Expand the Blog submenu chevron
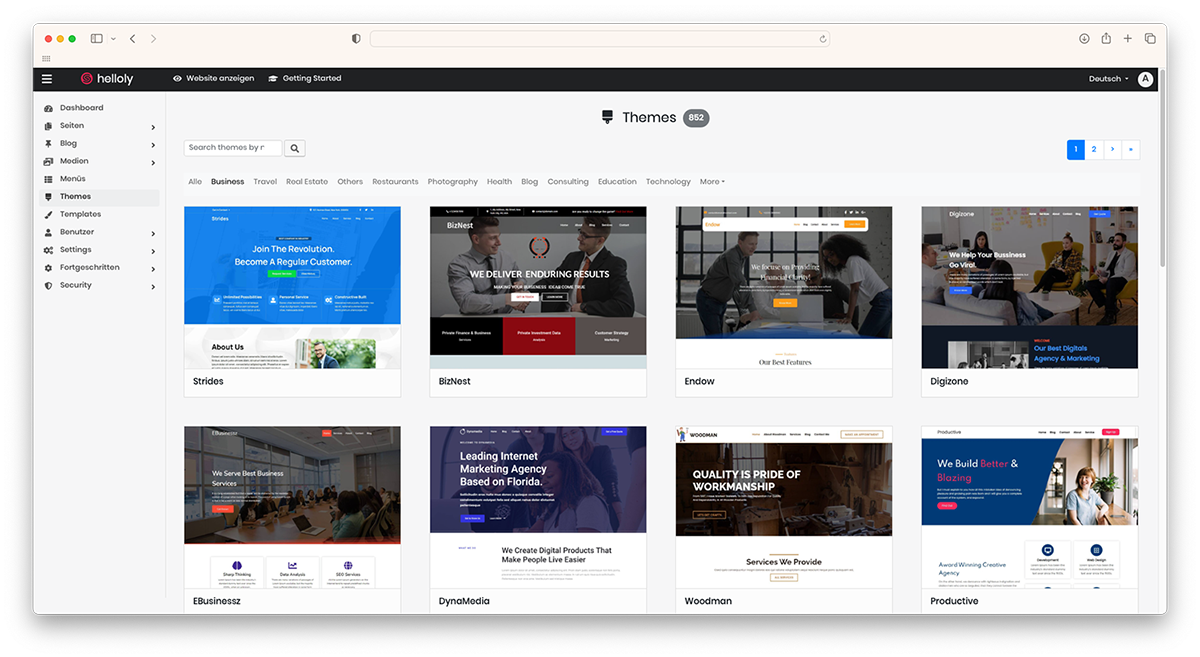This screenshot has width=1200, height=657. pyautogui.click(x=153, y=145)
